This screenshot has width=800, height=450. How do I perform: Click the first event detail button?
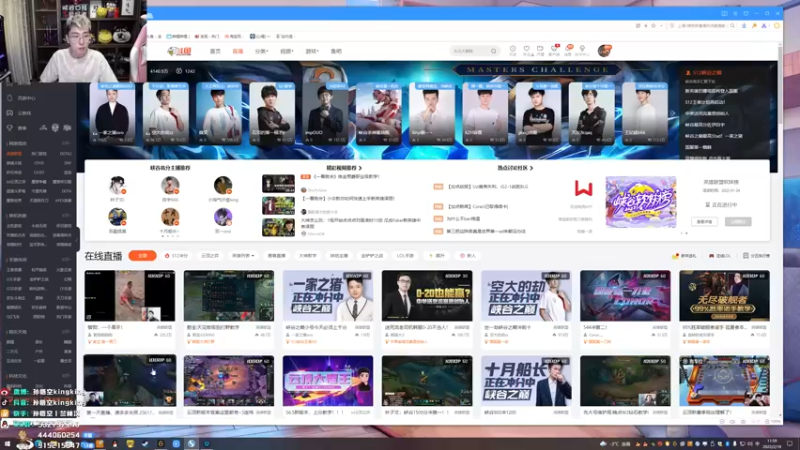705,221
